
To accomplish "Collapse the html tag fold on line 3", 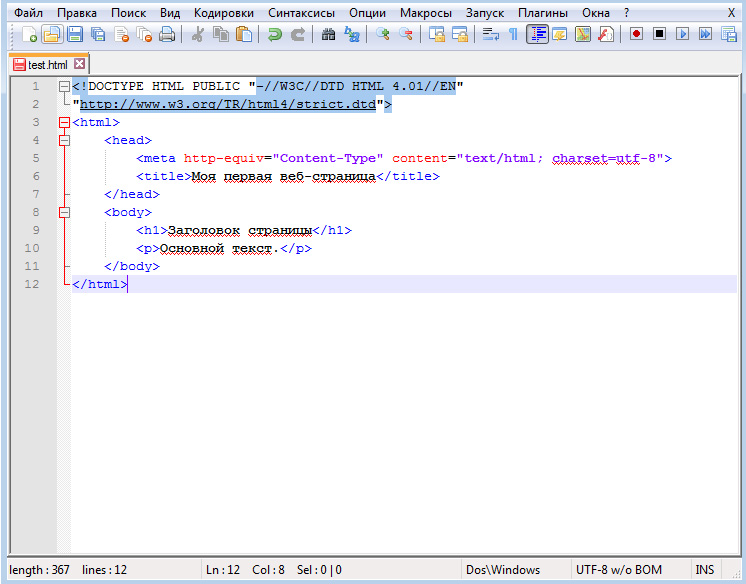I will click(x=65, y=122).
